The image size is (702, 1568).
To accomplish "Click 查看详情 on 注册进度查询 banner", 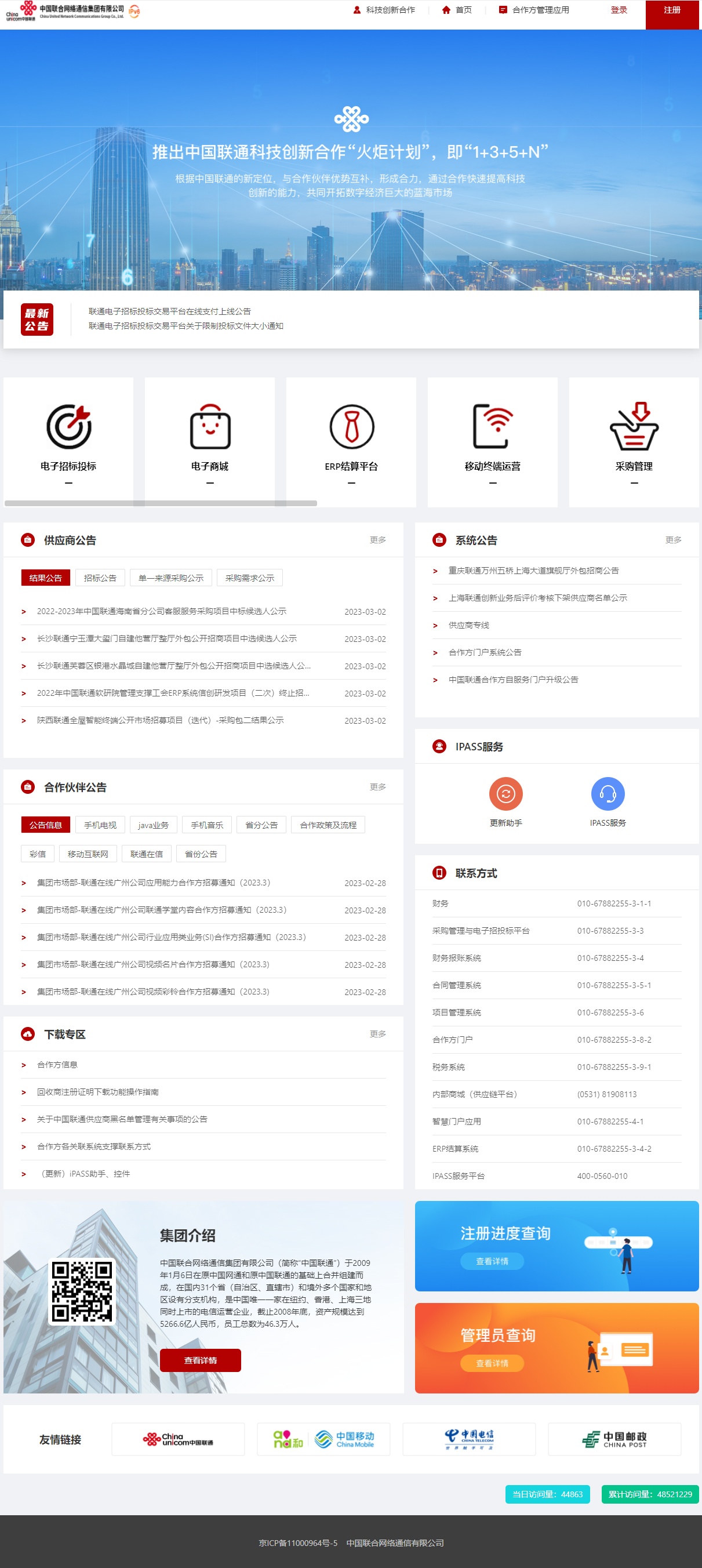I will click(492, 1261).
